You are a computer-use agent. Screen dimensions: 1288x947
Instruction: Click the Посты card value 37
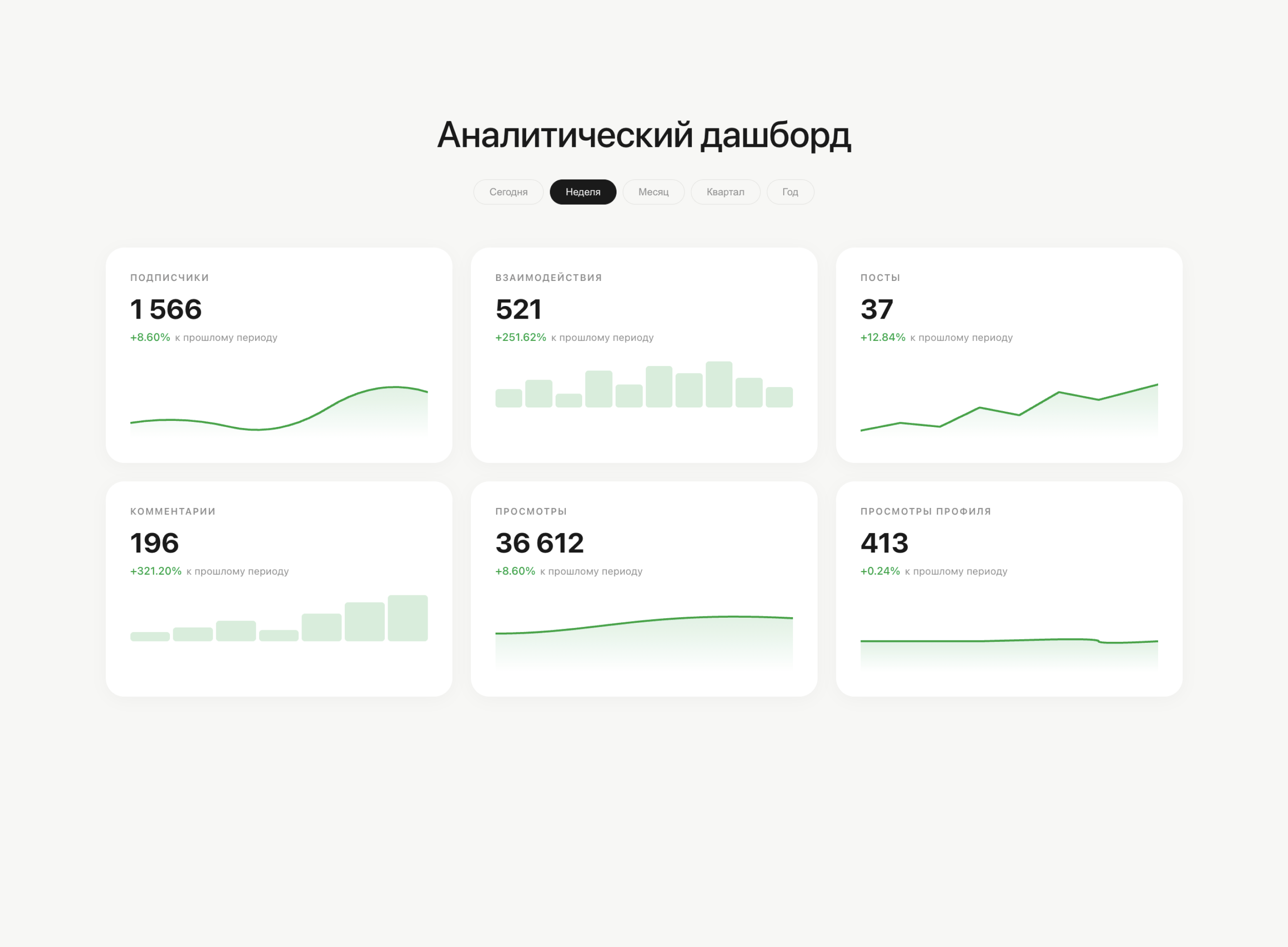point(876,310)
